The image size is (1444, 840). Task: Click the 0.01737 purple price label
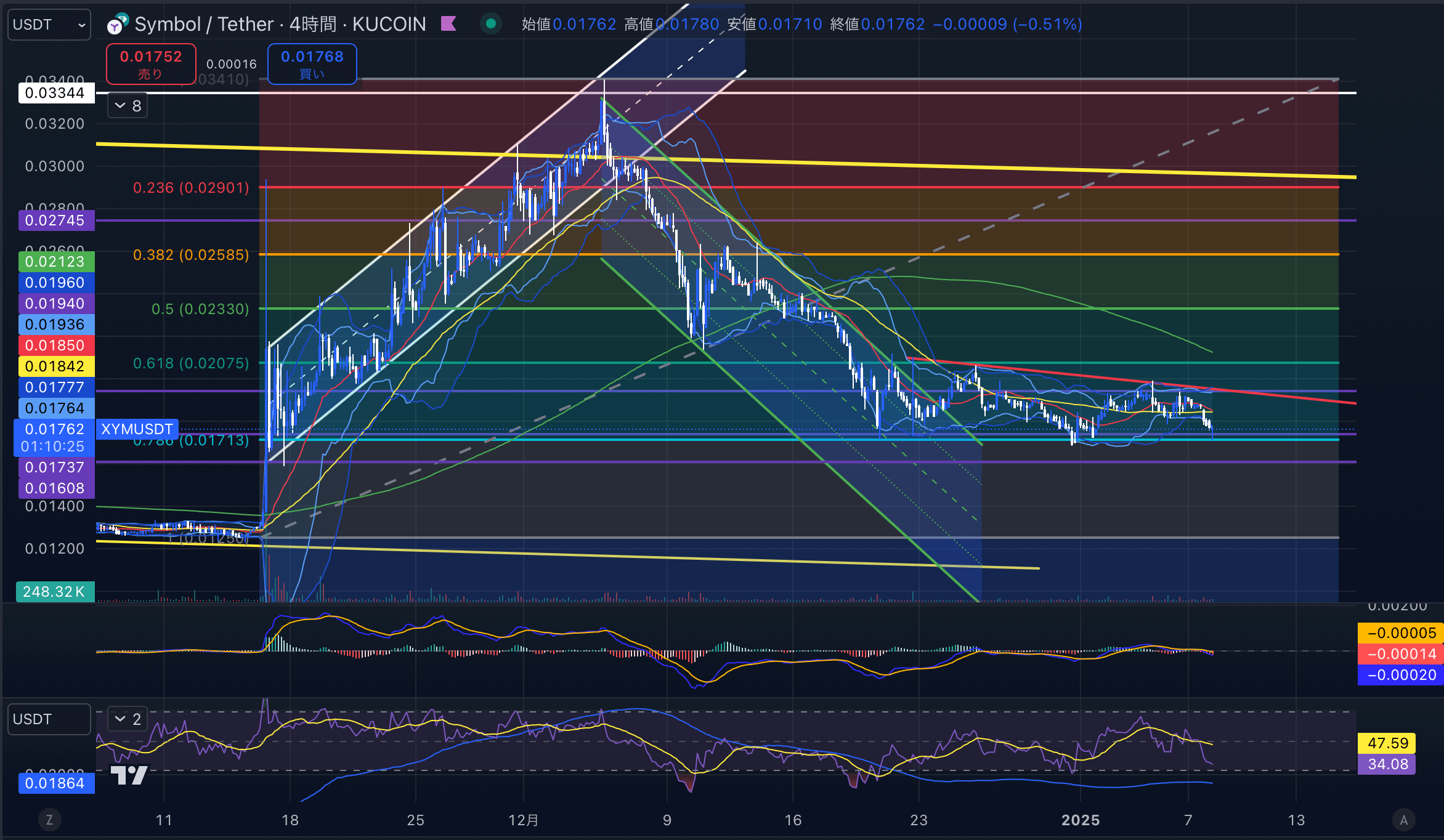(56, 467)
